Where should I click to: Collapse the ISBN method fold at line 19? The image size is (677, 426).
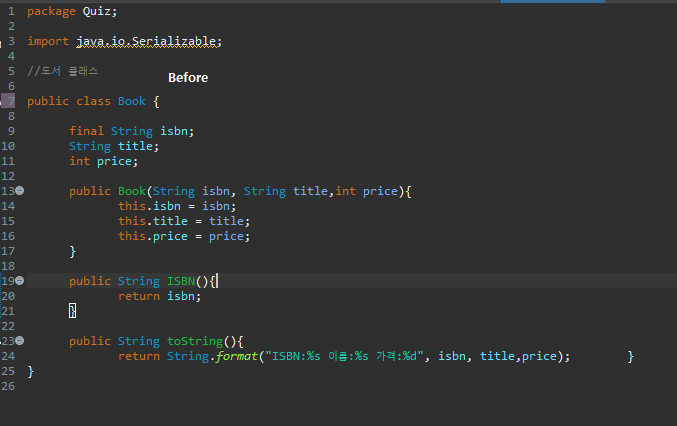coord(20,281)
